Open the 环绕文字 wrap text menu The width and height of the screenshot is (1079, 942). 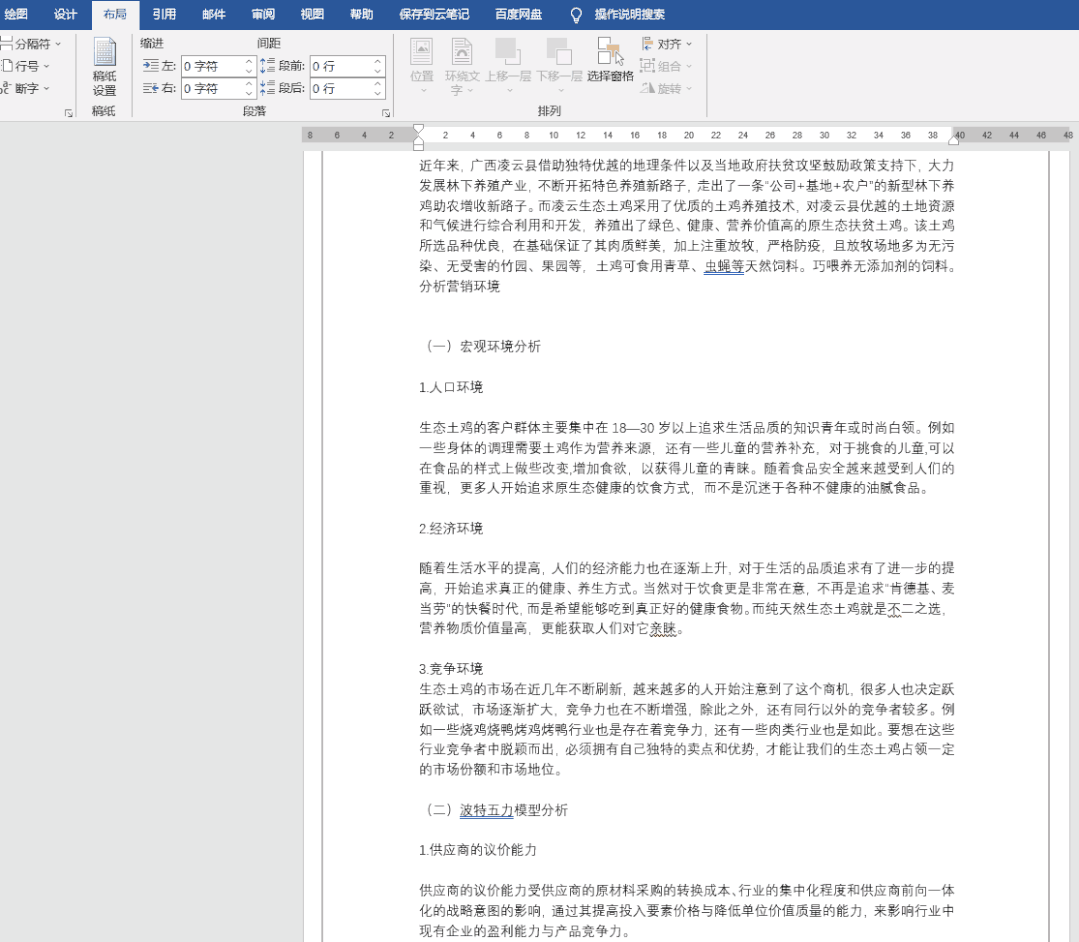[462, 67]
